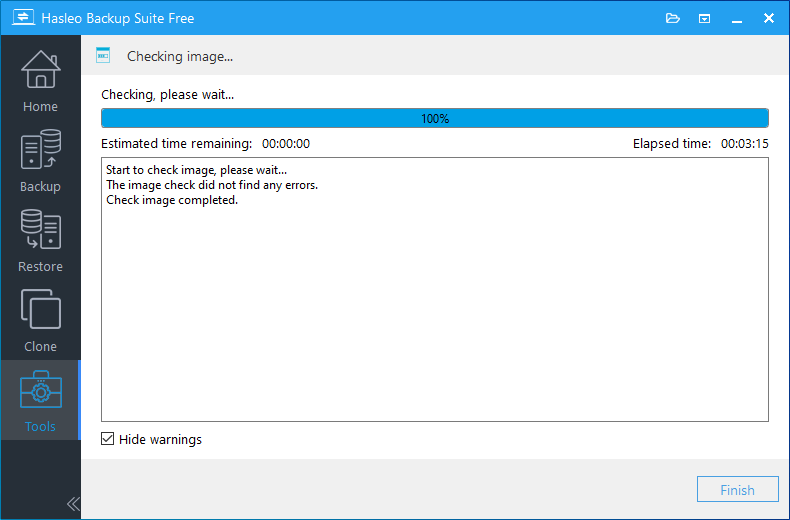Switch to the Clone section
Viewport: 790px width, 520px height.
pos(40,311)
